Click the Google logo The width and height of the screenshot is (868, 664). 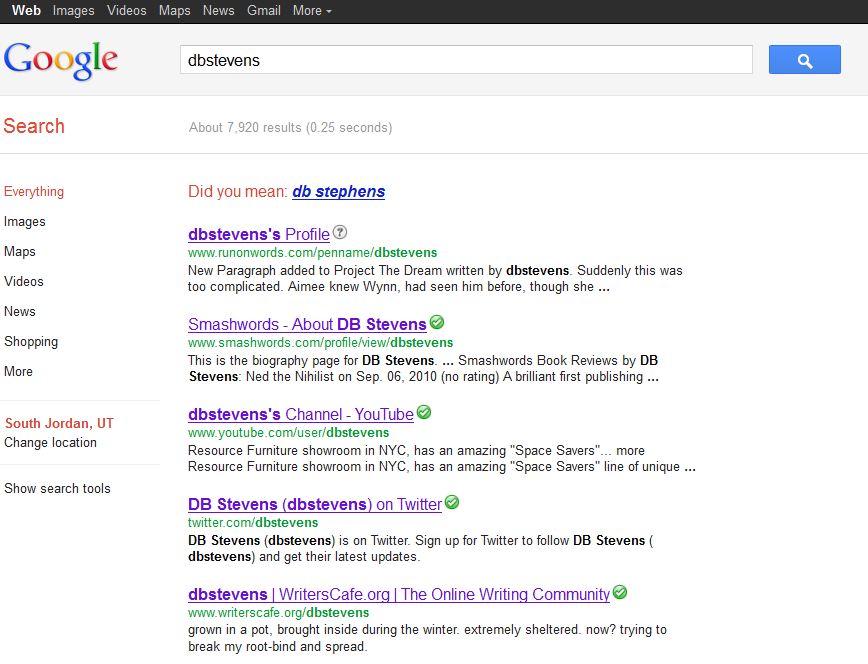[61, 60]
